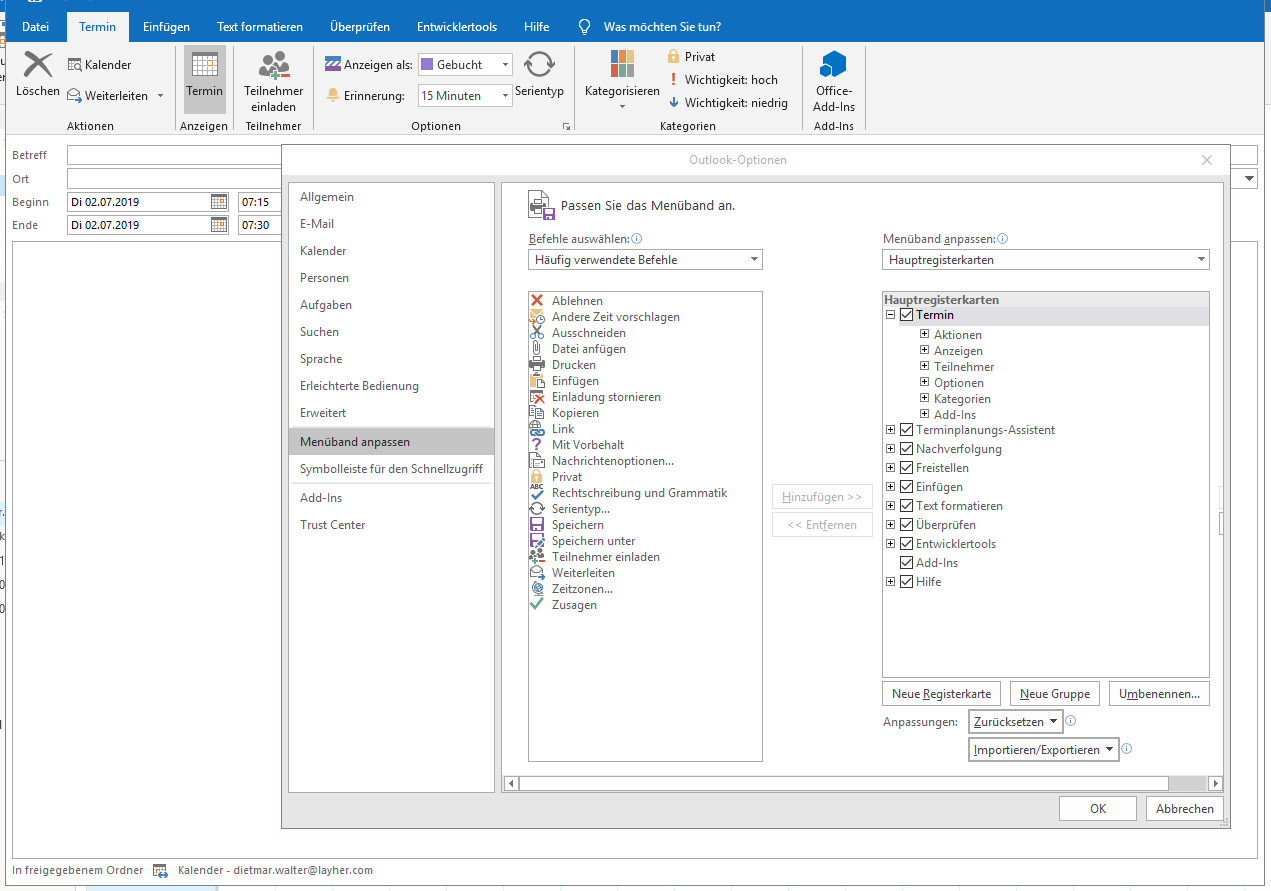Viewport: 1271px width, 891px height.
Task: Click the Kategorisieren color grid icon
Action: tap(622, 64)
